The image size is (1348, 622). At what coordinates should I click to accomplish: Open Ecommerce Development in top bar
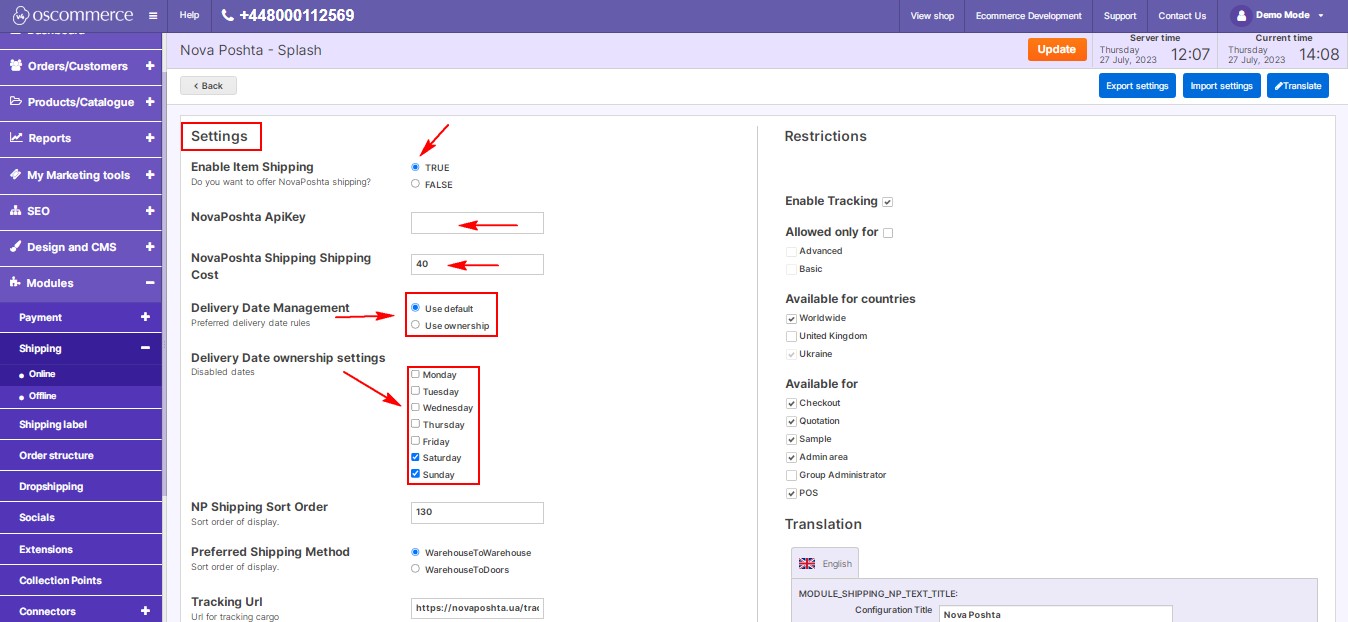pos(1029,16)
